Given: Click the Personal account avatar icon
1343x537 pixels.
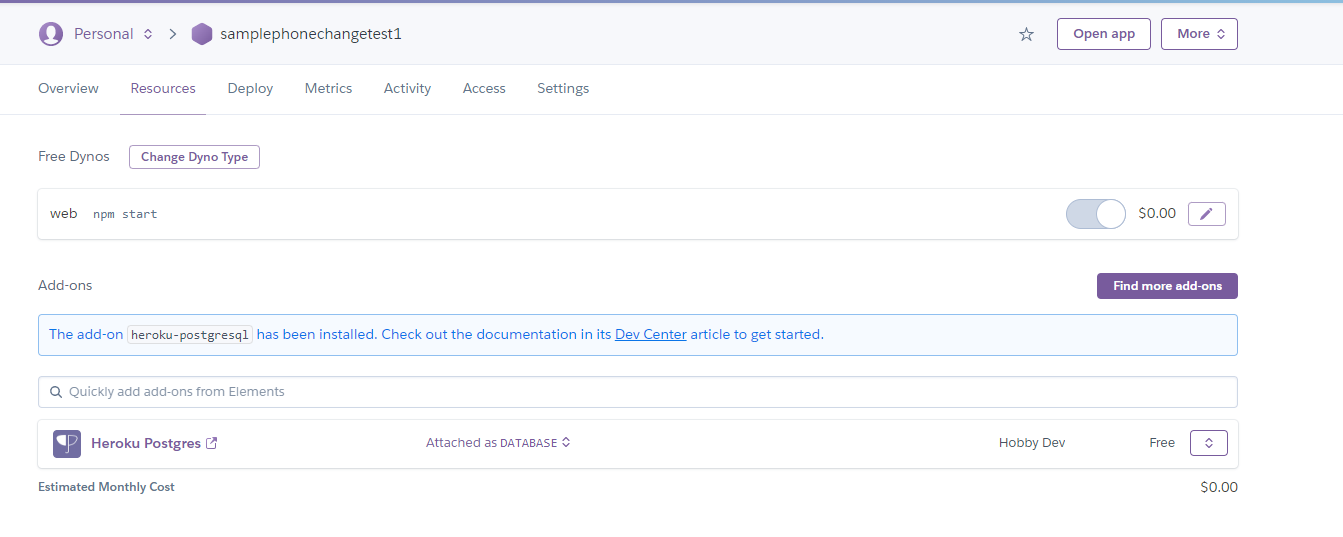Looking at the screenshot, I should point(50,34).
